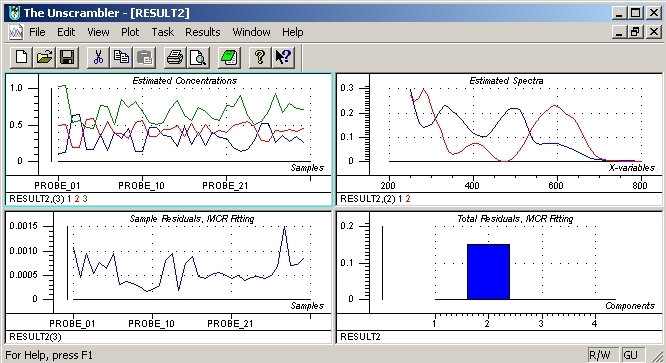Click the document icon left of File menu
The height and width of the screenshot is (363, 666).
coord(16,32)
